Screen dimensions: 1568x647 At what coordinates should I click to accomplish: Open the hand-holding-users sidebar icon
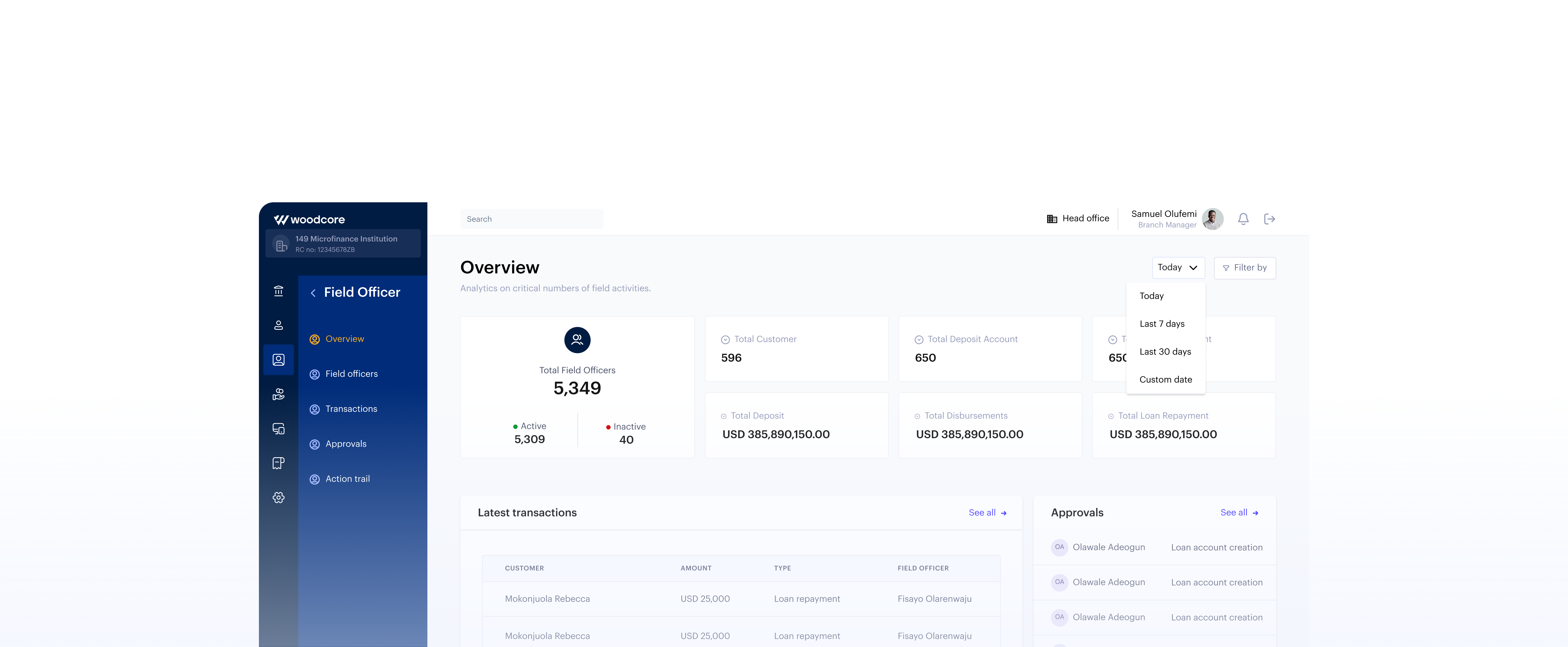click(x=278, y=394)
